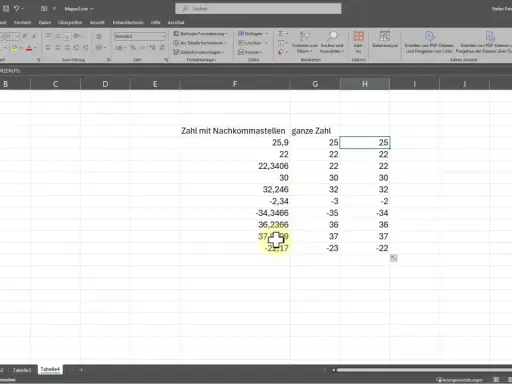The height and width of the screenshot is (384, 512).
Task: Select cell containing 22,3406
Action: [235, 166]
